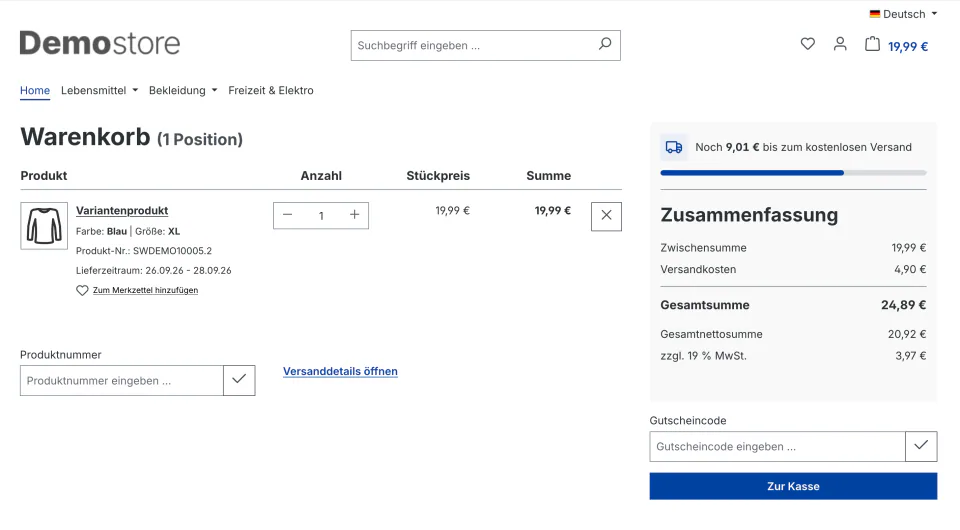Focus the Gutscheincode eingeben field
This screenshot has width=960, height=530.
click(x=778, y=446)
